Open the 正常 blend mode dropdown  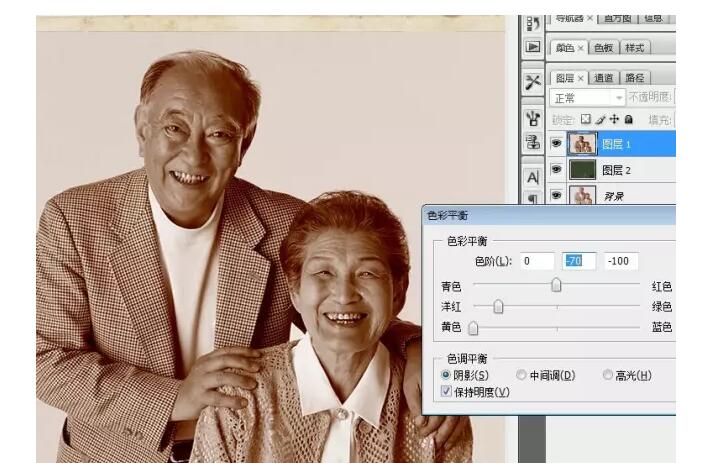click(587, 98)
